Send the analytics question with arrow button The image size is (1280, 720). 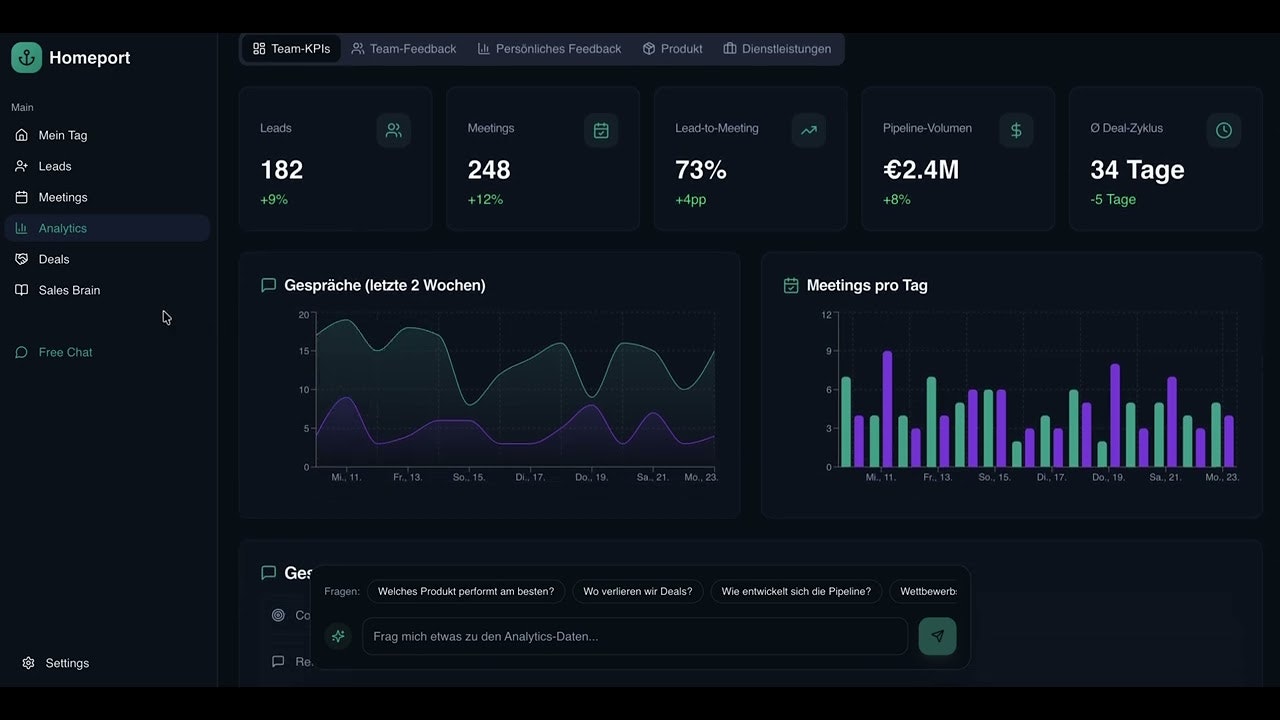(x=937, y=636)
